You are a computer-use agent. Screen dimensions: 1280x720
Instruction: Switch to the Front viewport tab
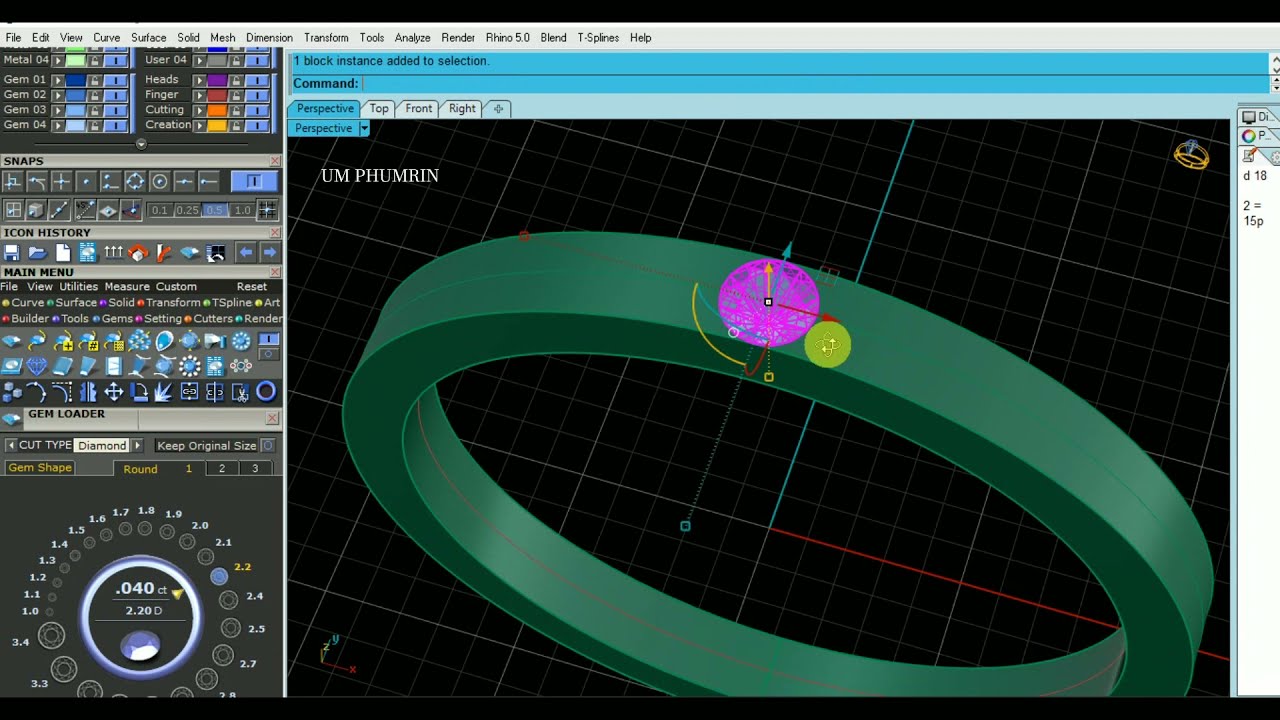[419, 108]
